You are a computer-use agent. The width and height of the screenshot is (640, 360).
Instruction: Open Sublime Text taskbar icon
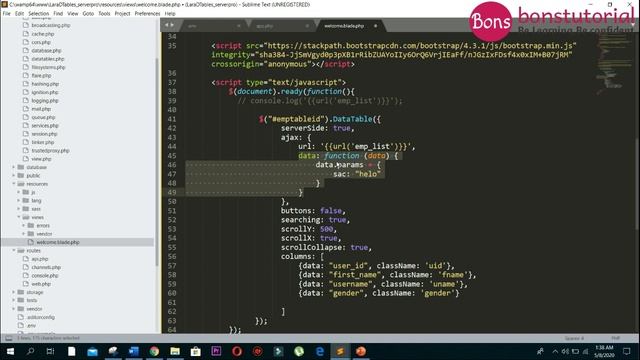[x=340, y=351]
